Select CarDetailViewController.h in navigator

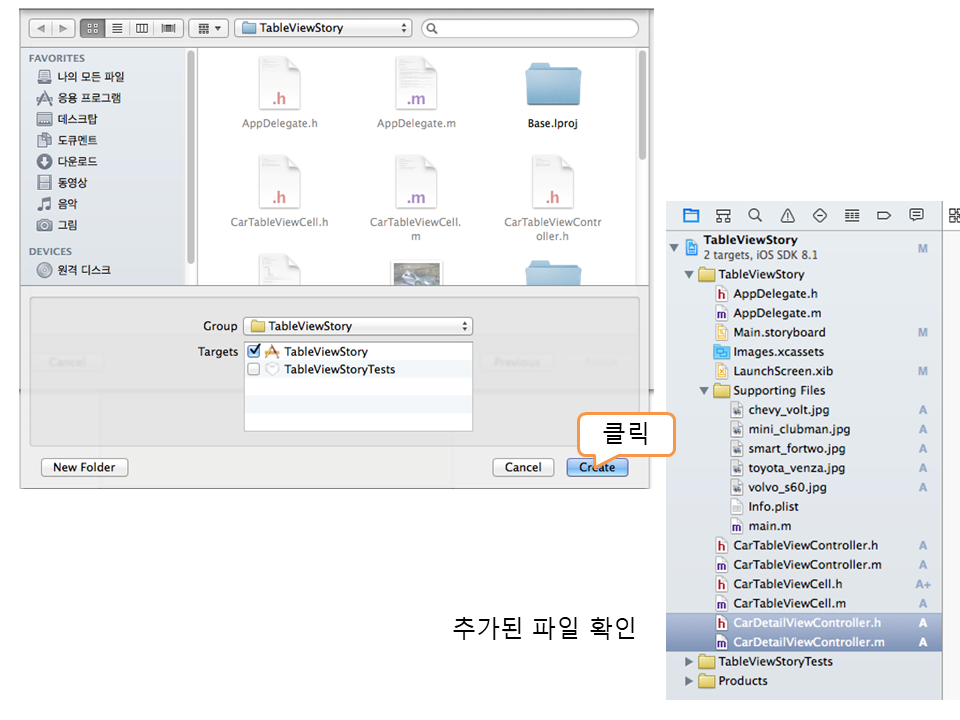(806, 623)
